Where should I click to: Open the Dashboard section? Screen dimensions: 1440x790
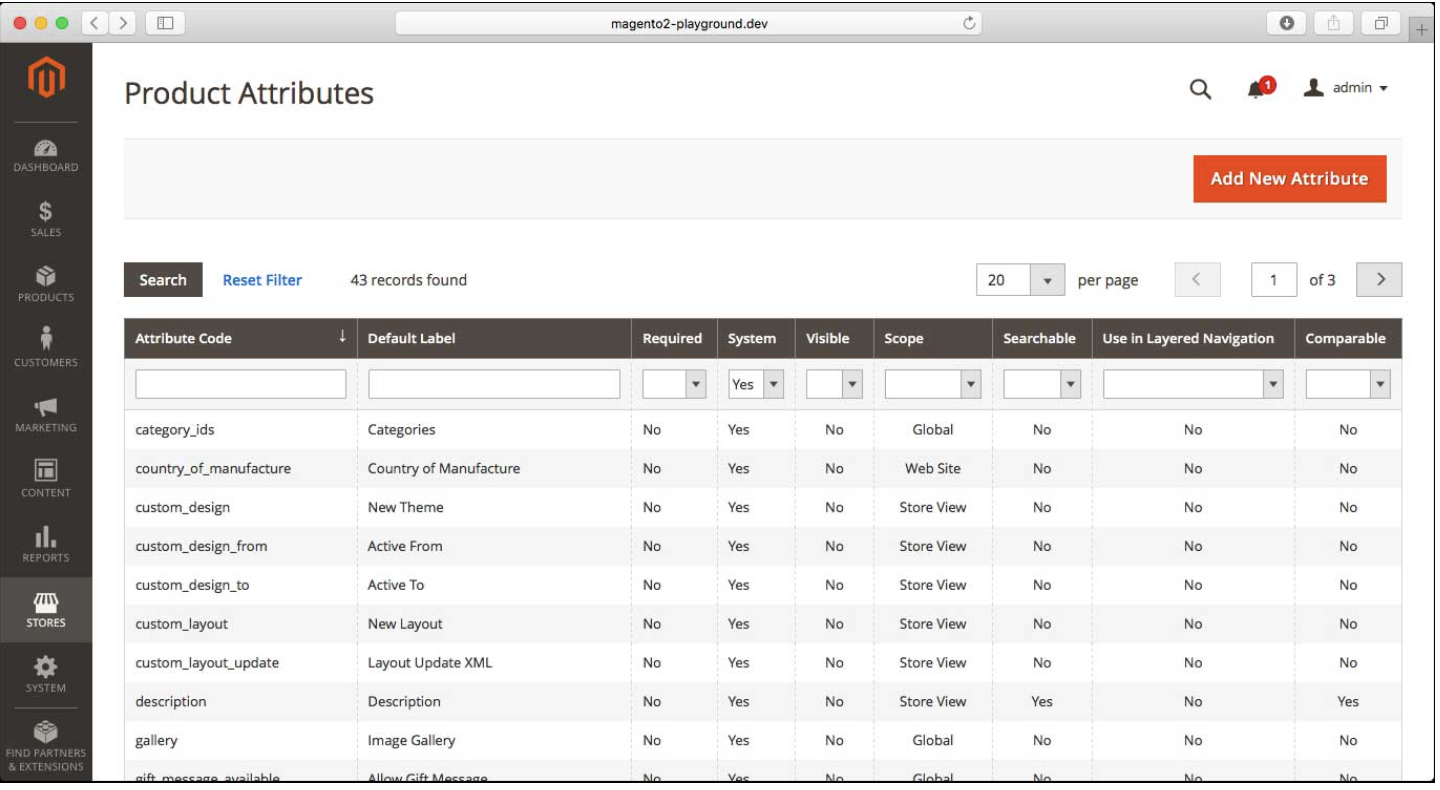[x=45, y=157]
